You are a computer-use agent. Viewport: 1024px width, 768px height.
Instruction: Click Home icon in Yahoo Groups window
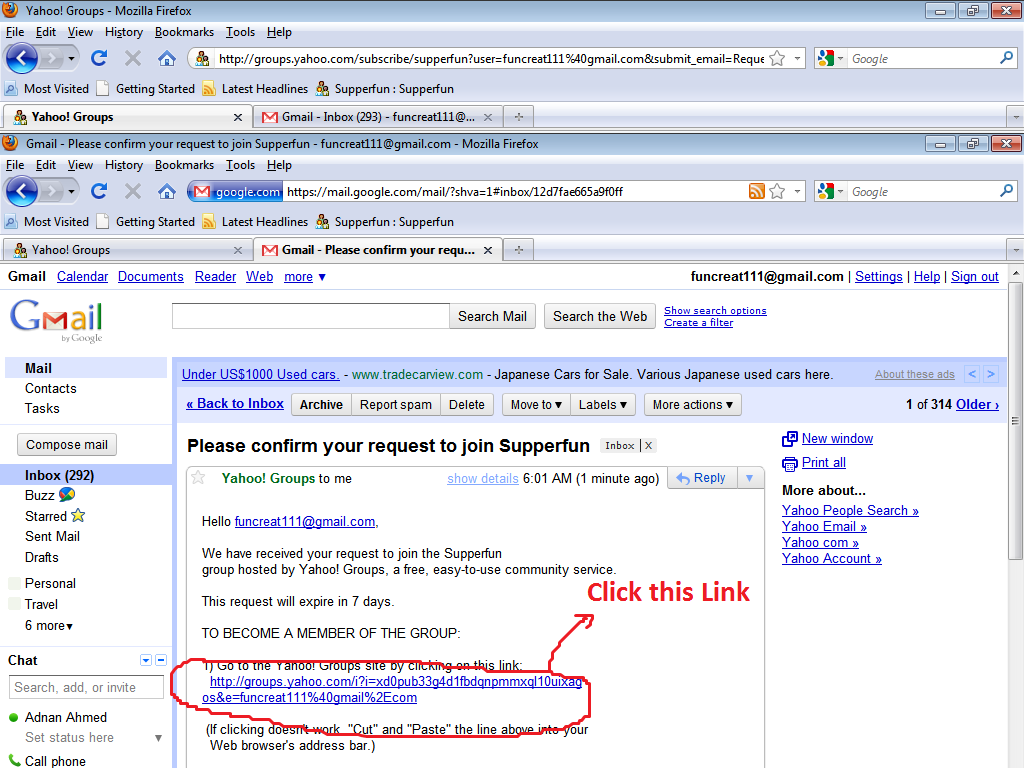click(167, 59)
